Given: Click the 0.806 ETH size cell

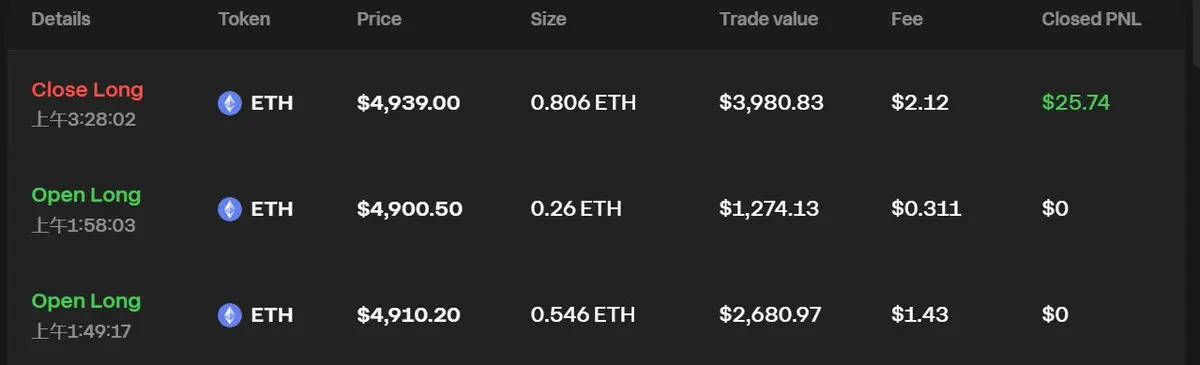Looking at the screenshot, I should pos(583,103).
